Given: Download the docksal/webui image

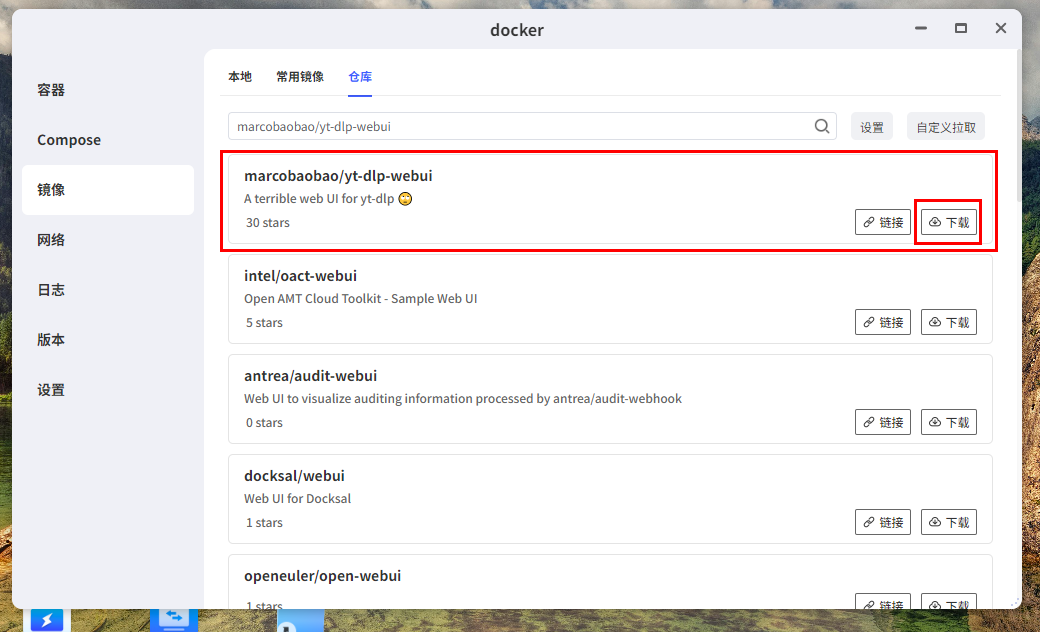Looking at the screenshot, I should [x=948, y=523].
